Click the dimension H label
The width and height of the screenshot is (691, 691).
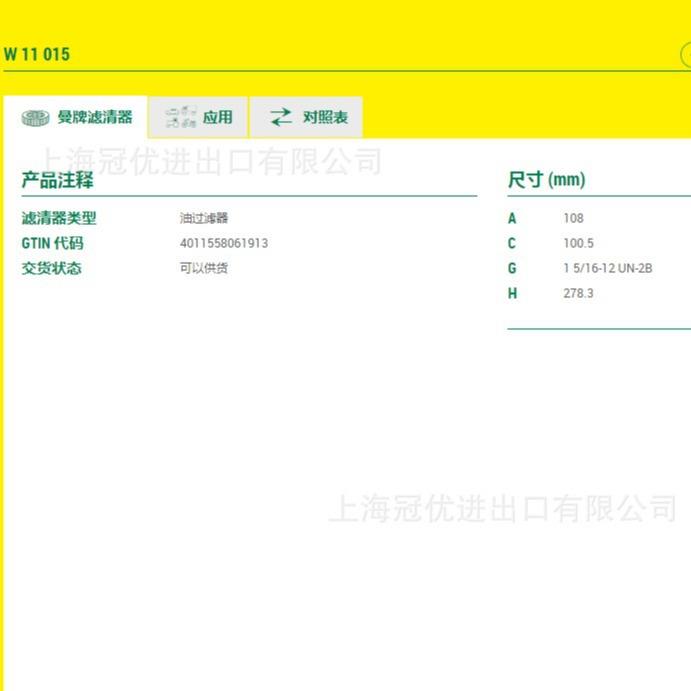pyautogui.click(x=512, y=293)
